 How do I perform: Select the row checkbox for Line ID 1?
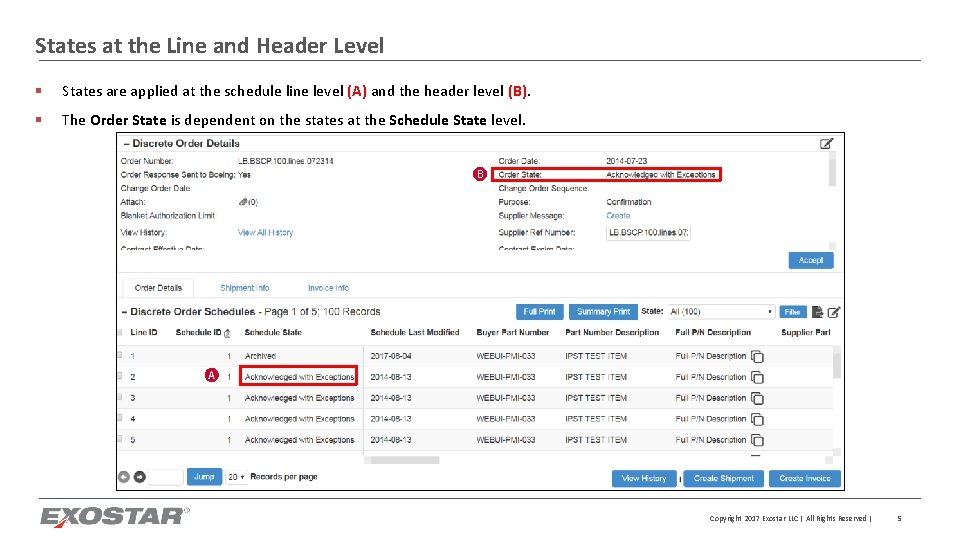tap(120, 354)
